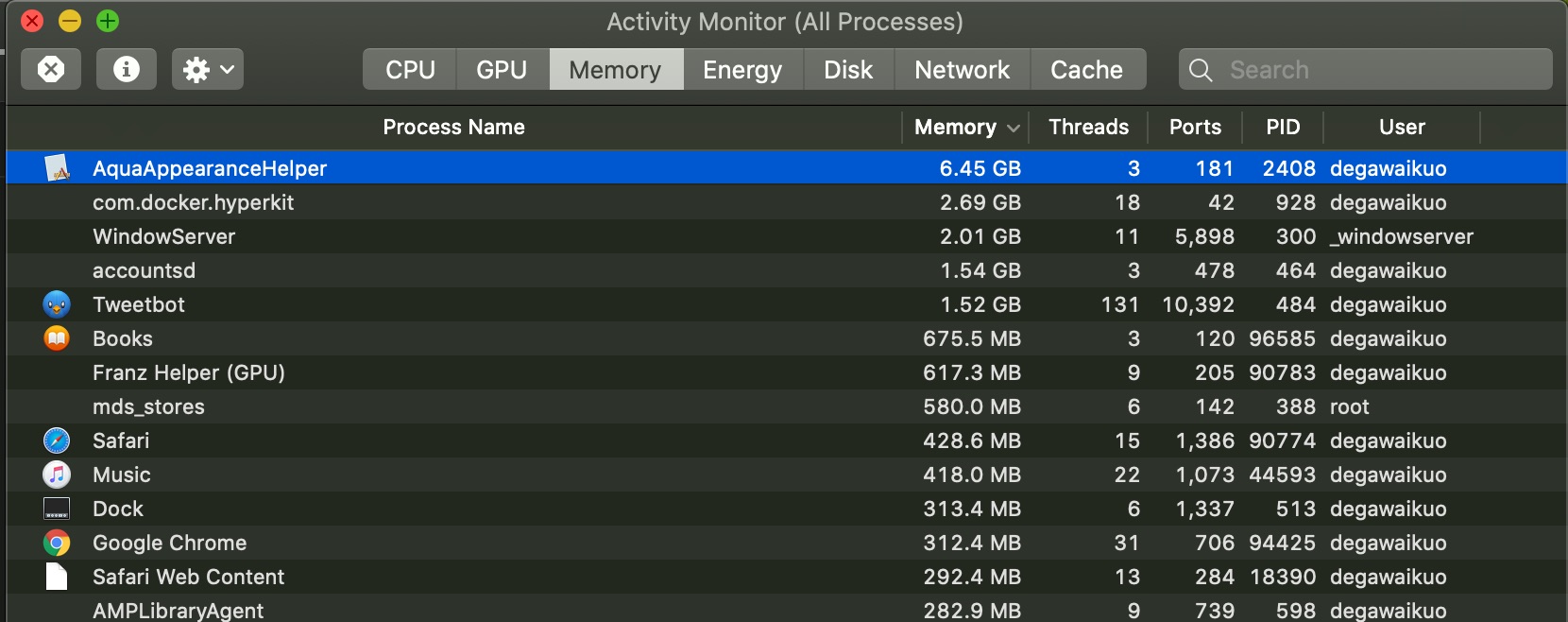1568x622 pixels.
Task: Click the 6.45 GB memory value
Action: (x=980, y=168)
